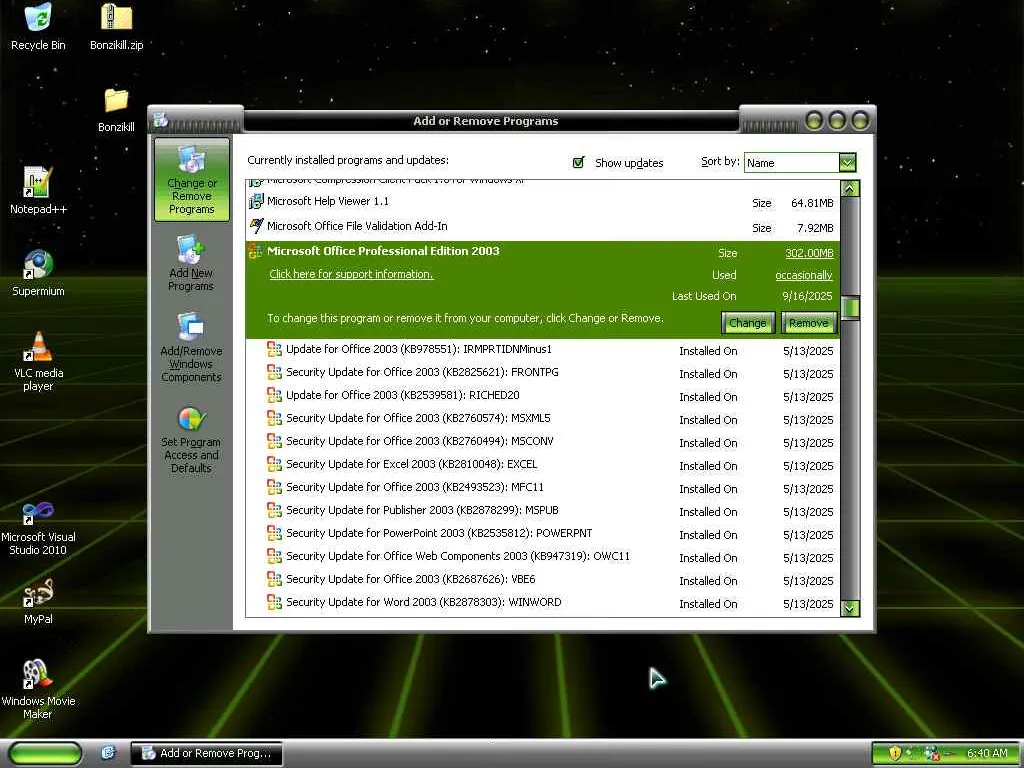The height and width of the screenshot is (768, 1024).
Task: Click the icon of KB2760574 MSXML5 update
Action: 274,418
